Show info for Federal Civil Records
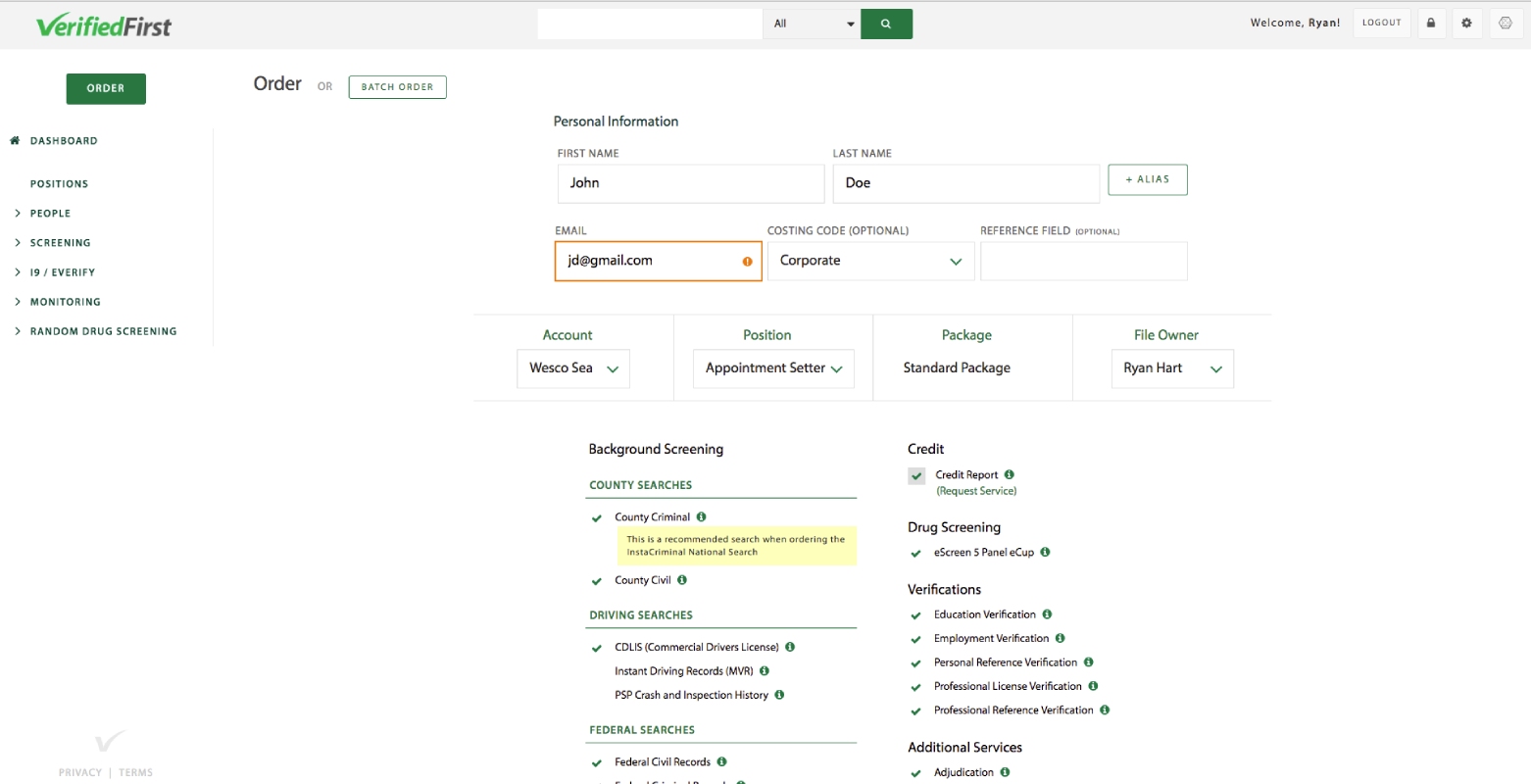1531x784 pixels. coord(721,761)
